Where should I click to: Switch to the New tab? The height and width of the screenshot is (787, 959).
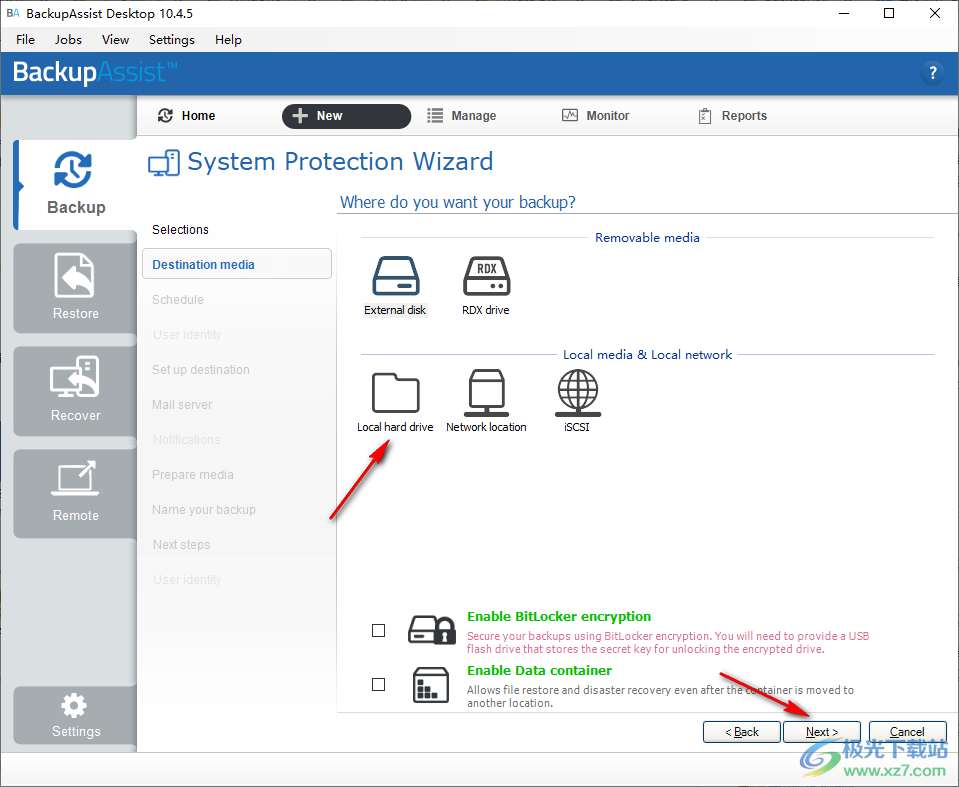[x=346, y=116]
